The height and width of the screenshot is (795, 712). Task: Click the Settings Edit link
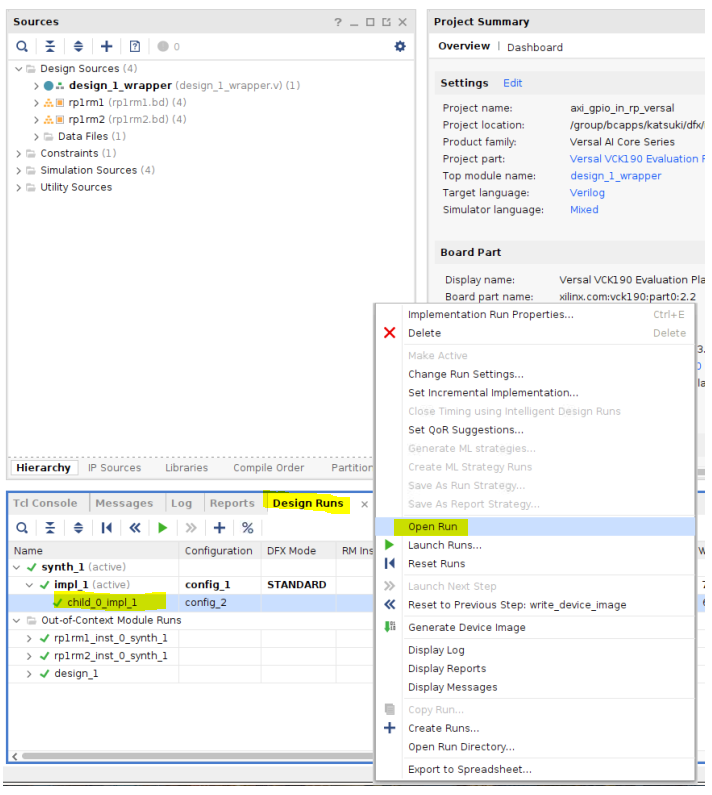point(512,83)
